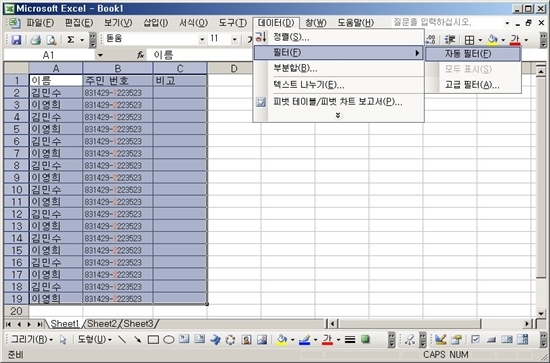
Task: Open the 편집(E) menu
Action: 79,23
